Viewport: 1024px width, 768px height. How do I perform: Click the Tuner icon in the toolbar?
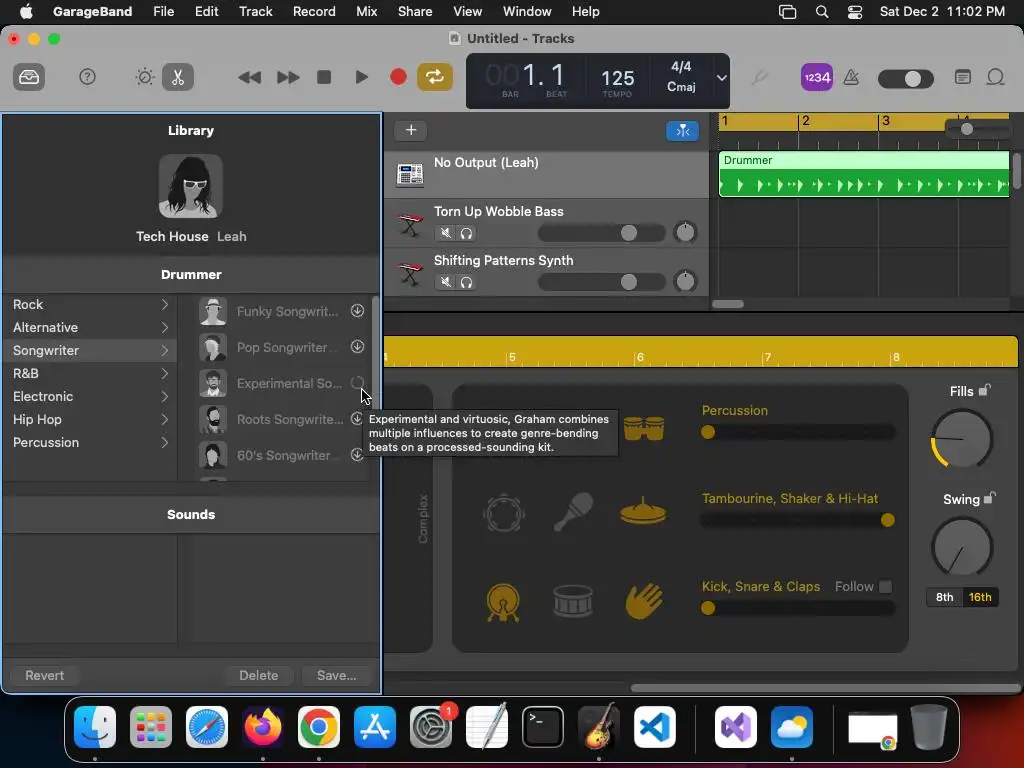point(759,78)
